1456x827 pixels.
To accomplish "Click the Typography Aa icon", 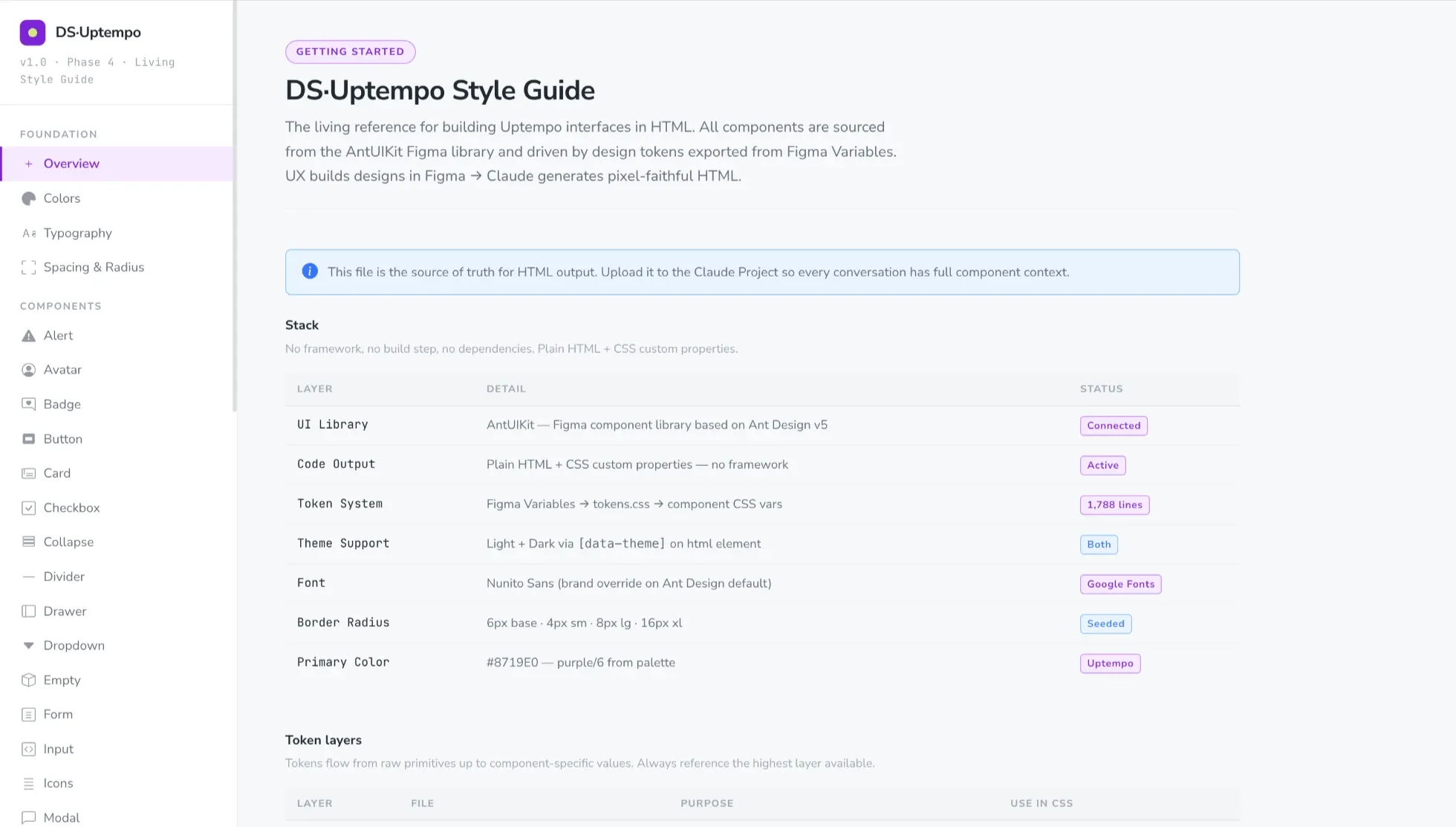I will coord(28,233).
